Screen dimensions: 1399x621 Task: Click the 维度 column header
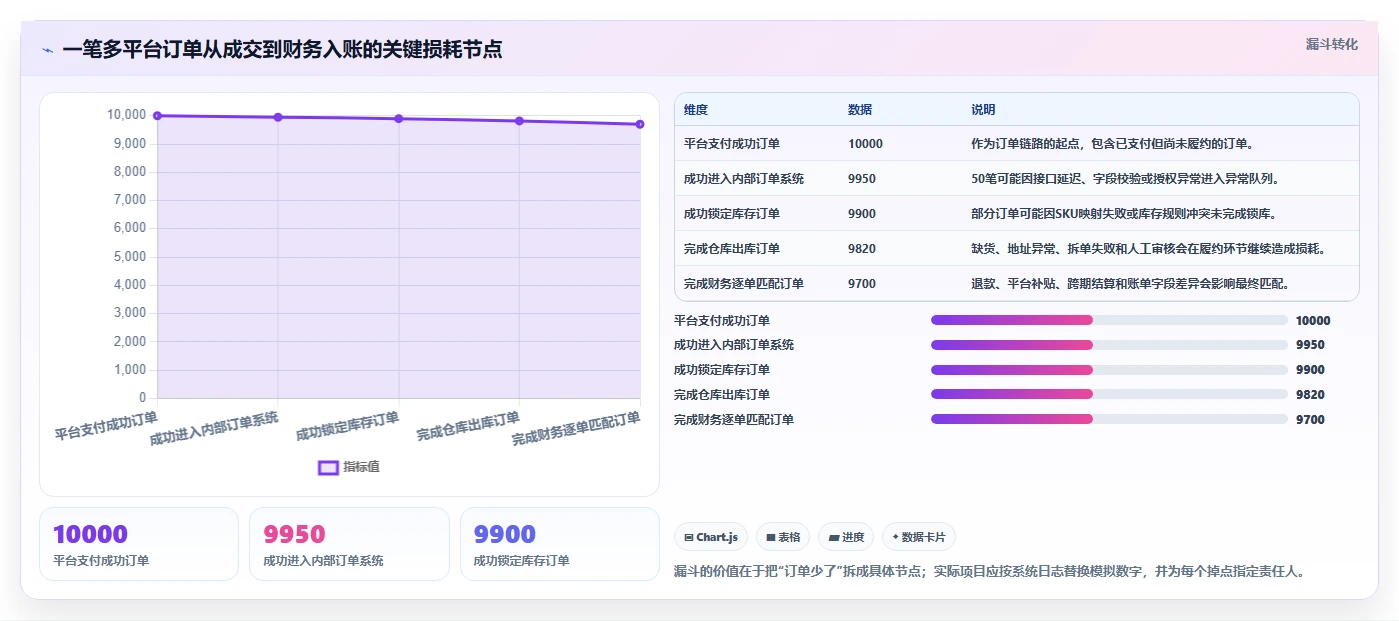pyautogui.click(x=696, y=109)
